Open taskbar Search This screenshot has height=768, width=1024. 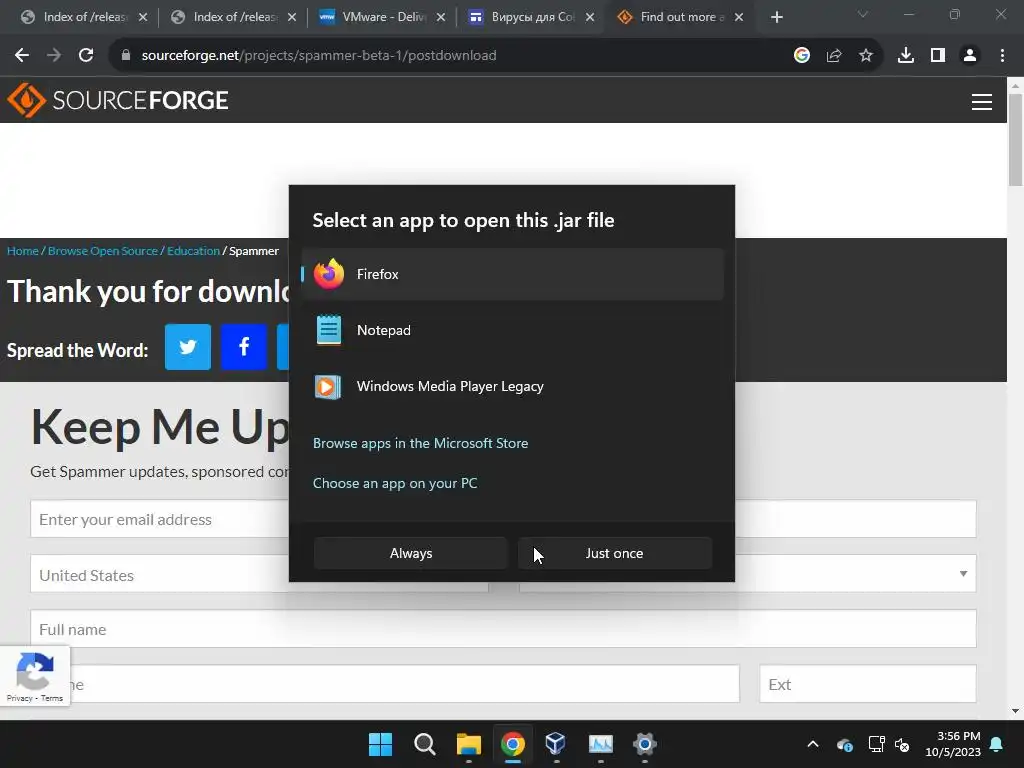pos(424,744)
